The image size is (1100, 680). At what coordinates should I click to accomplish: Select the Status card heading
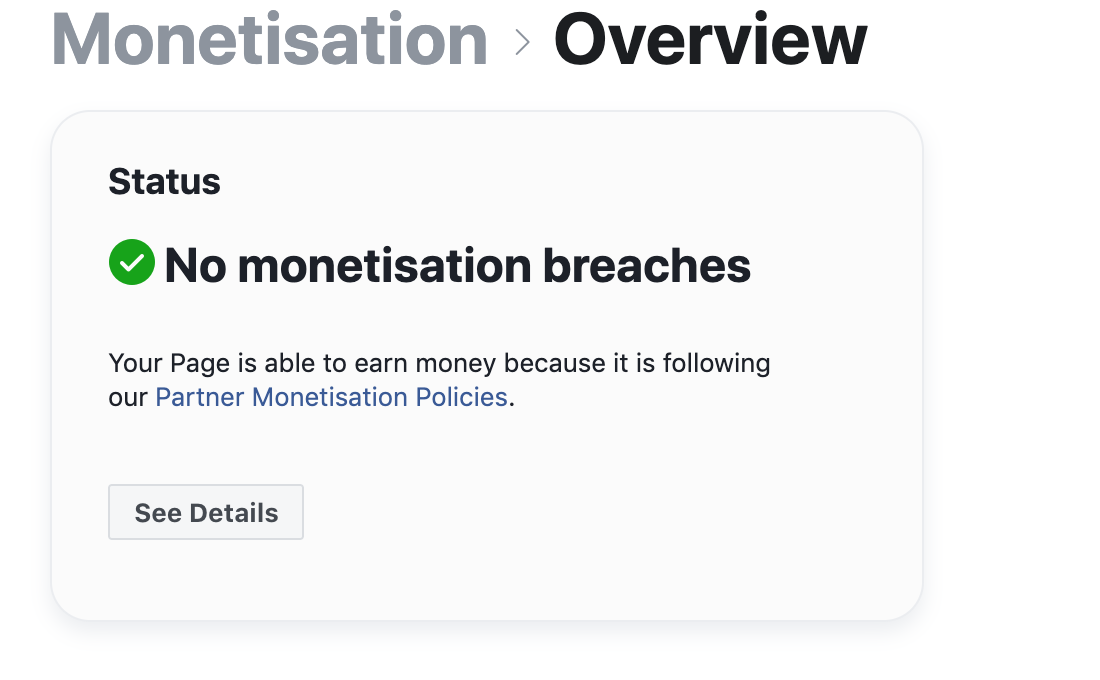165,182
